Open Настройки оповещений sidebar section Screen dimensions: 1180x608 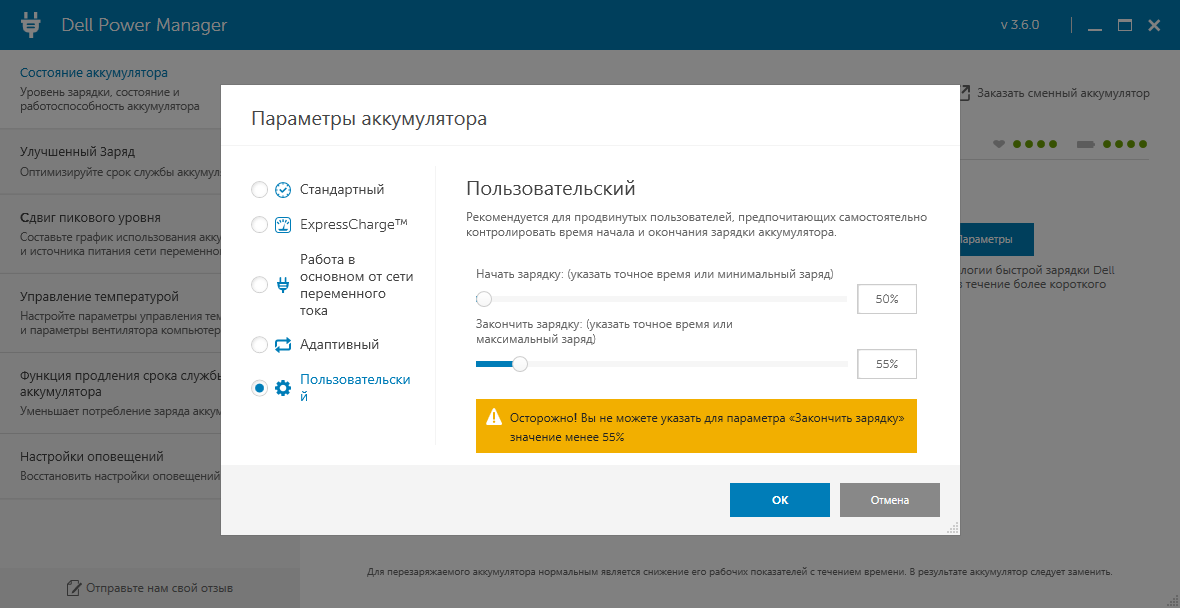tap(110, 466)
